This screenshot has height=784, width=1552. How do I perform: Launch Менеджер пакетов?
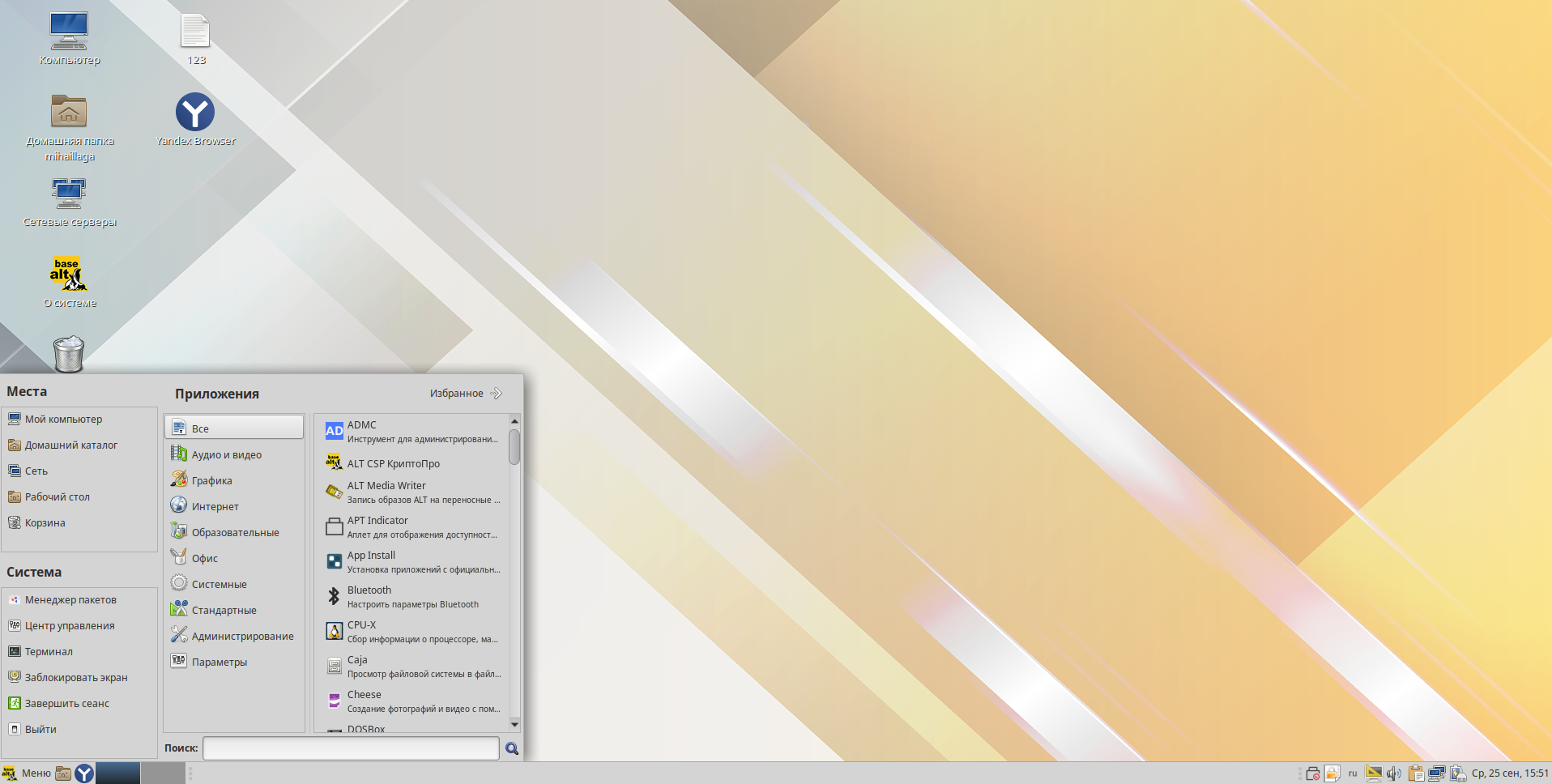[x=79, y=599]
